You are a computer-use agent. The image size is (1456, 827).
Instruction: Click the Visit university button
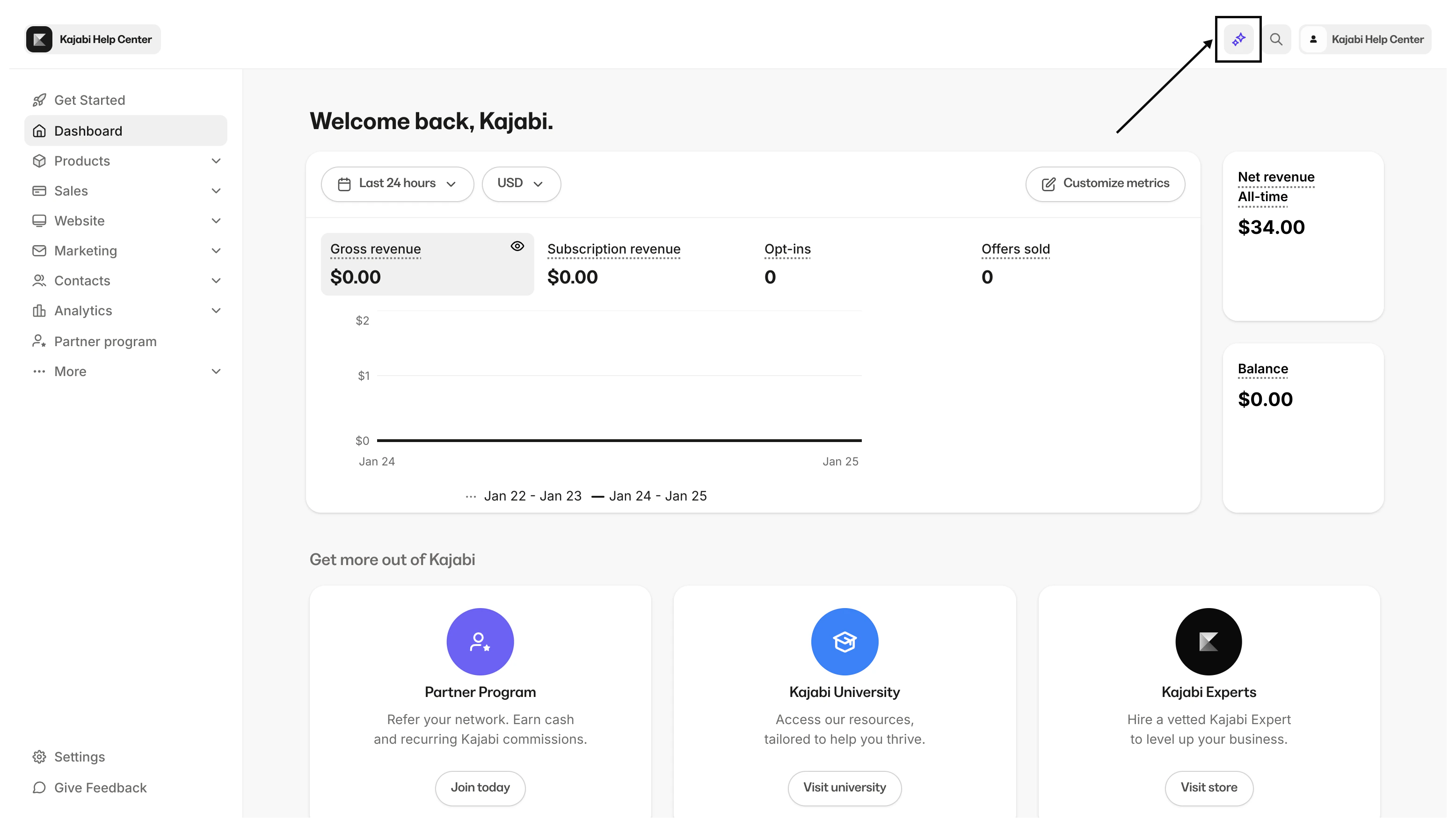[x=844, y=787]
